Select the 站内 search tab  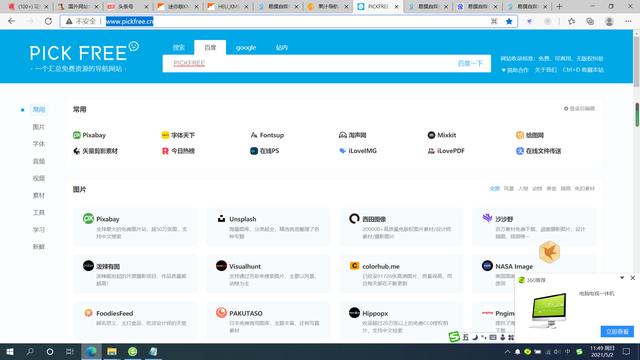pos(282,47)
